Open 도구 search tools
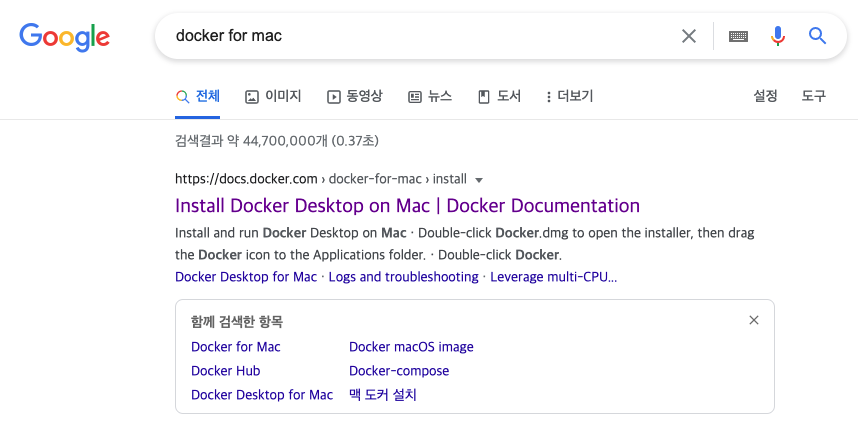 click(x=813, y=96)
